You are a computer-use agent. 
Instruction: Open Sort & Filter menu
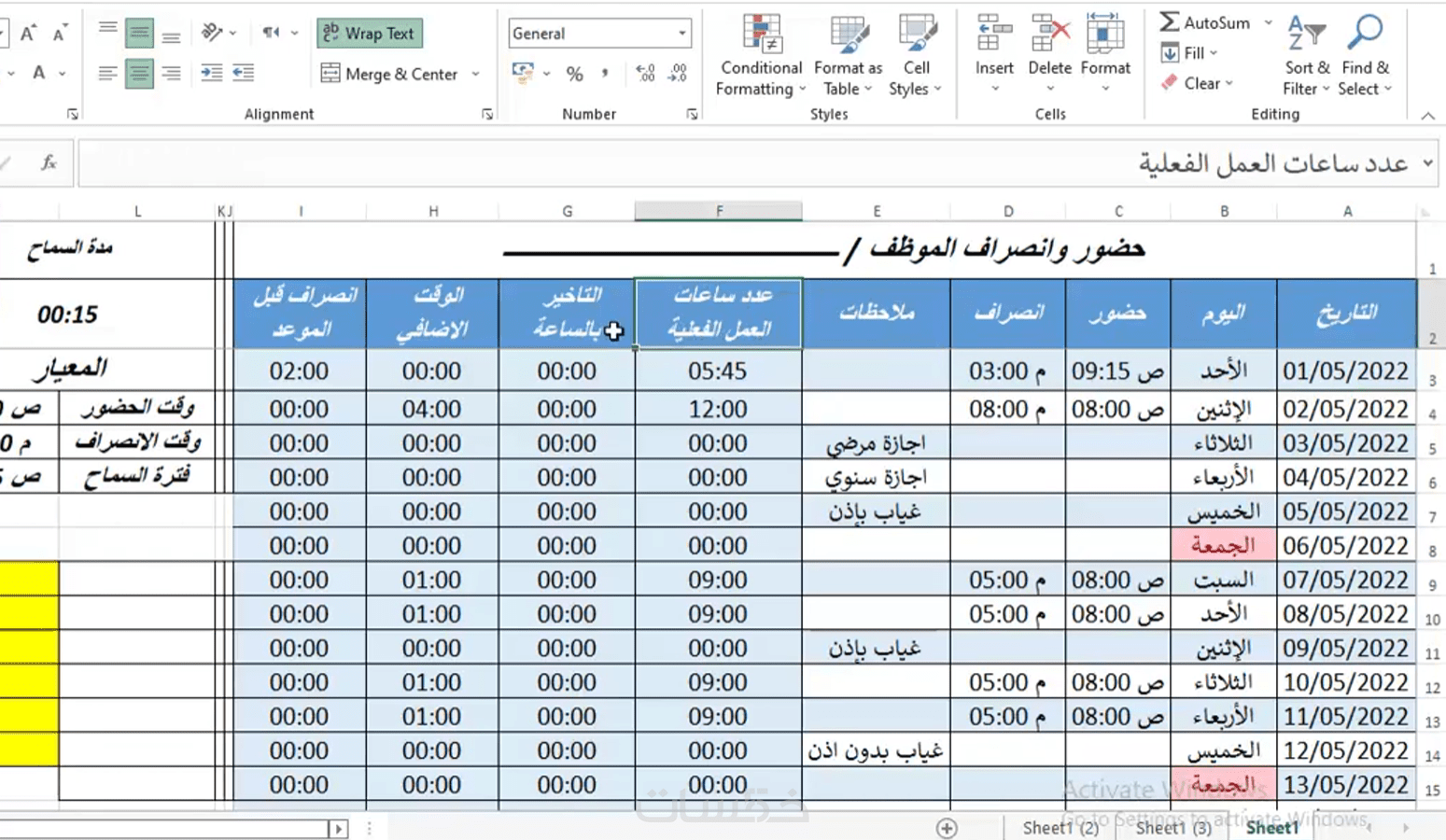pyautogui.click(x=1307, y=55)
